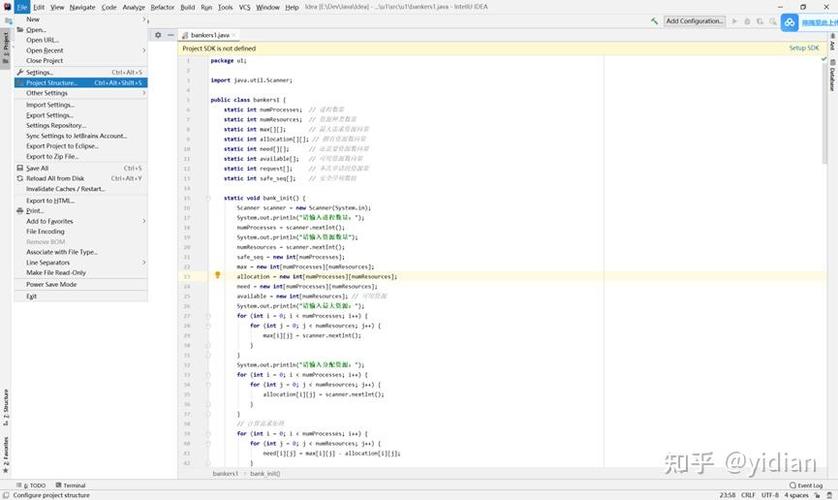Select Project Structure... menu item
Screen dimensions: 838x500
tap(51, 83)
